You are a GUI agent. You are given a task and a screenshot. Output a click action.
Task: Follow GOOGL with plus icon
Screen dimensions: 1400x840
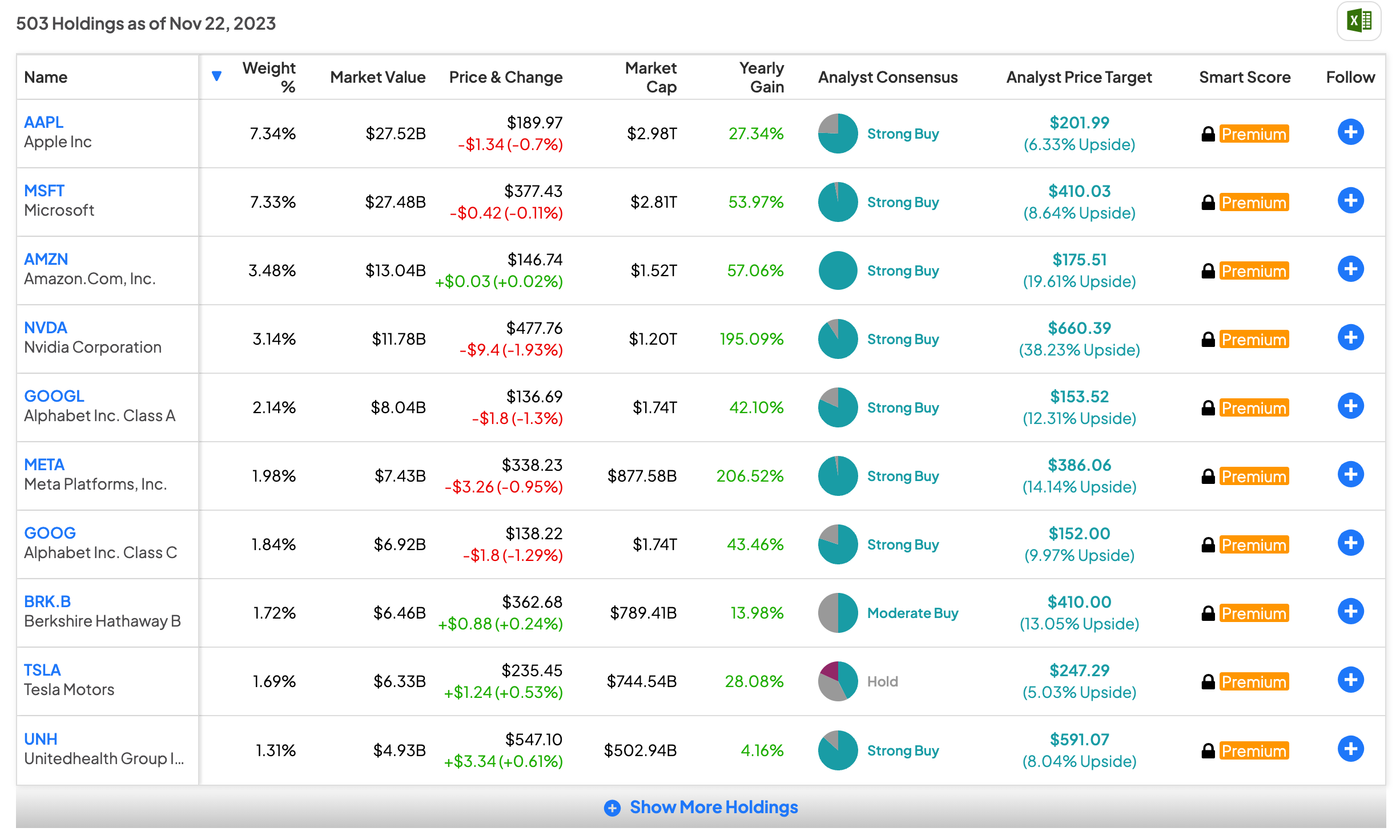pyautogui.click(x=1350, y=406)
